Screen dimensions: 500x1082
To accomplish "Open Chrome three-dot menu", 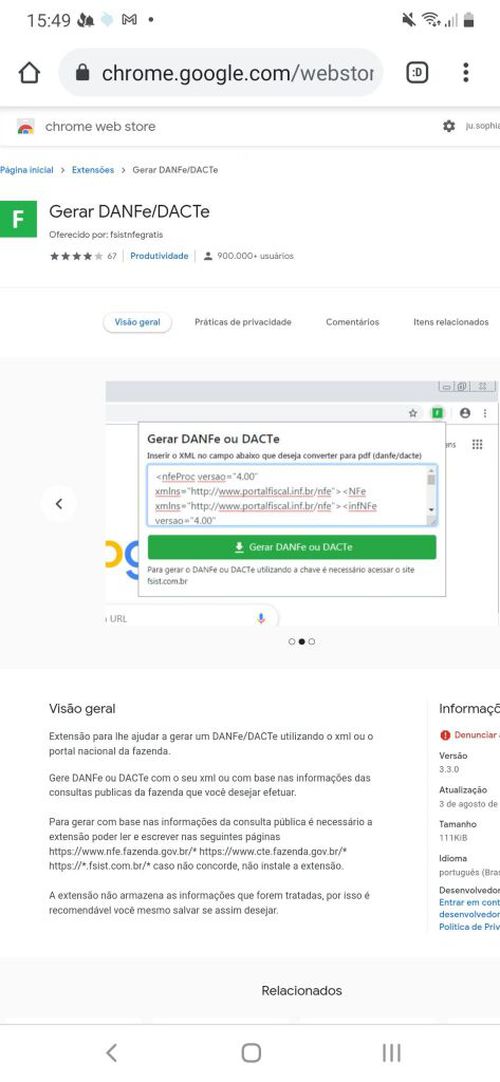I will click(x=466, y=72).
